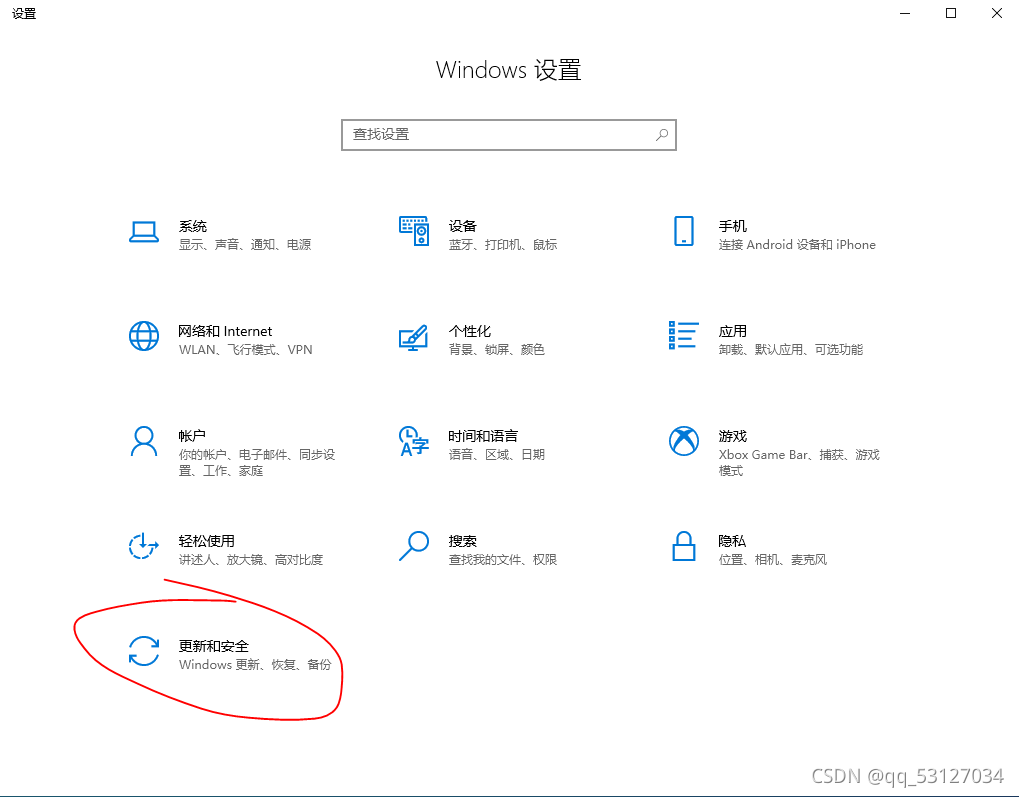Open the 应用 list icon
The height and width of the screenshot is (797, 1019).
[684, 335]
